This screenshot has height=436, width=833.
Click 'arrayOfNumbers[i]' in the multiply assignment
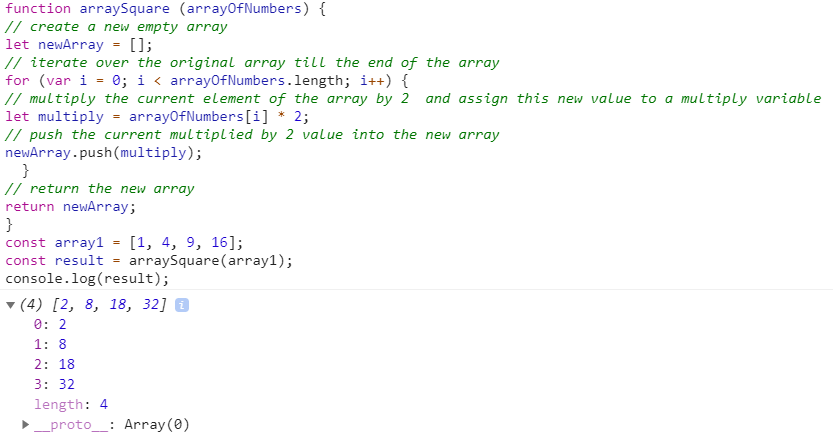[198, 117]
